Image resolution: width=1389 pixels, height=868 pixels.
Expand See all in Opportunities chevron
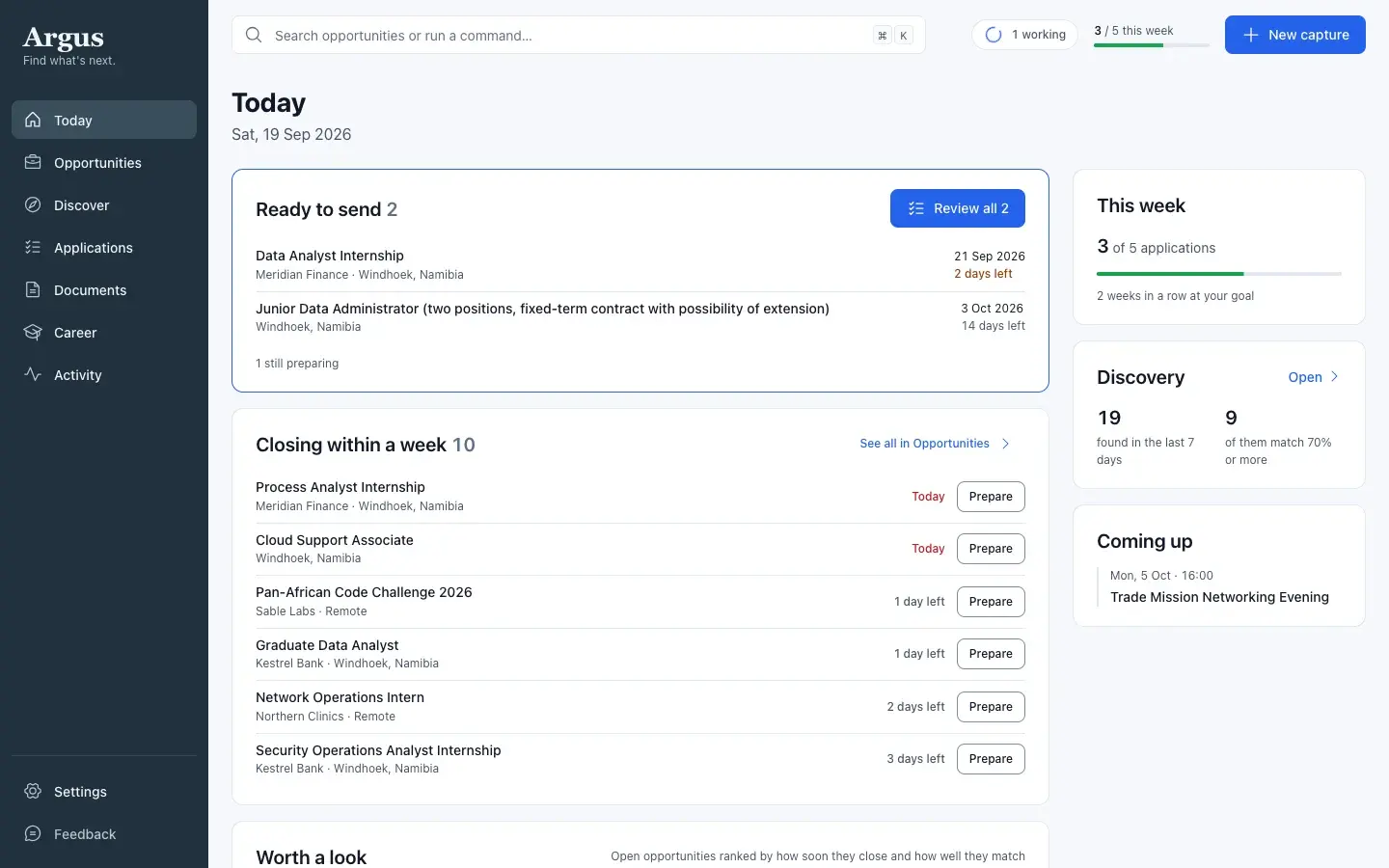tap(1005, 444)
